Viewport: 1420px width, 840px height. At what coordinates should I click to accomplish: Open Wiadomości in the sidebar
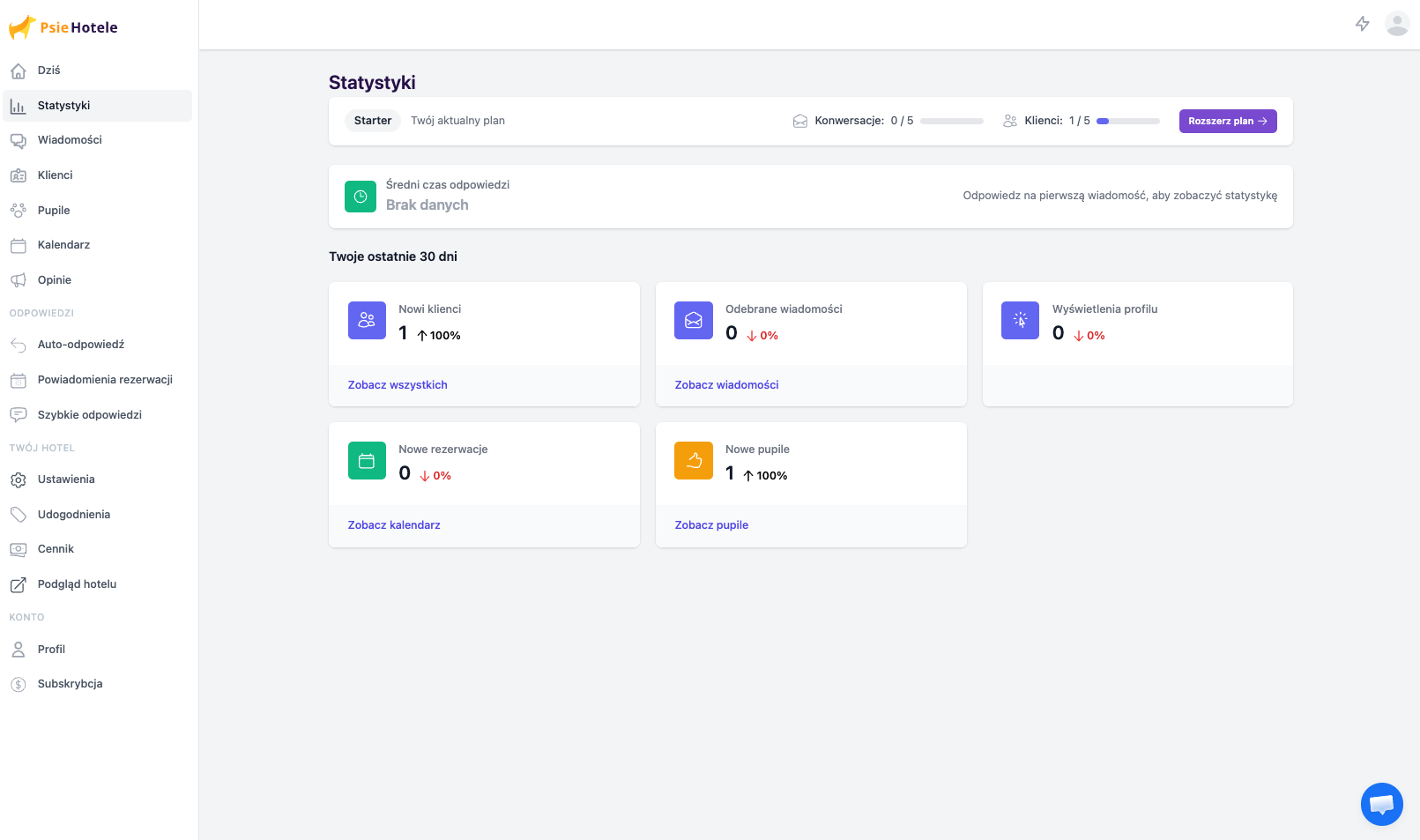[x=70, y=140]
